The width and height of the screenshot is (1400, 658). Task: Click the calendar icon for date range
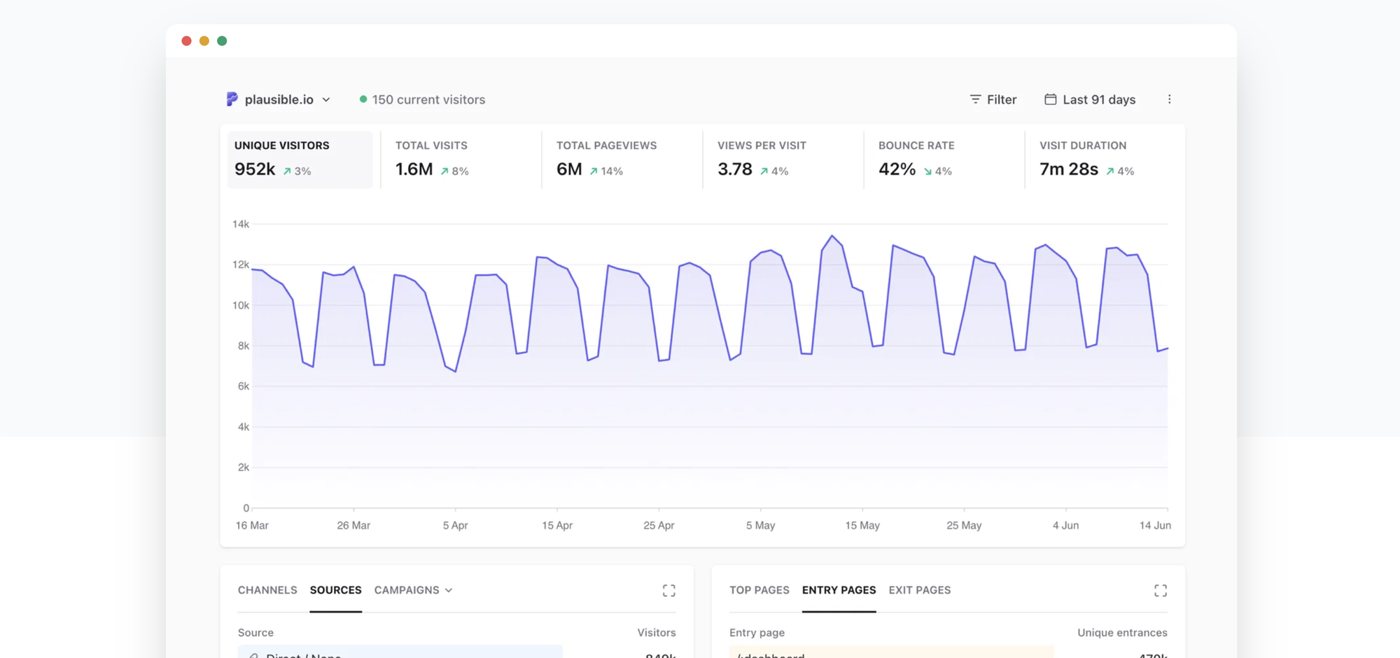pos(1050,99)
